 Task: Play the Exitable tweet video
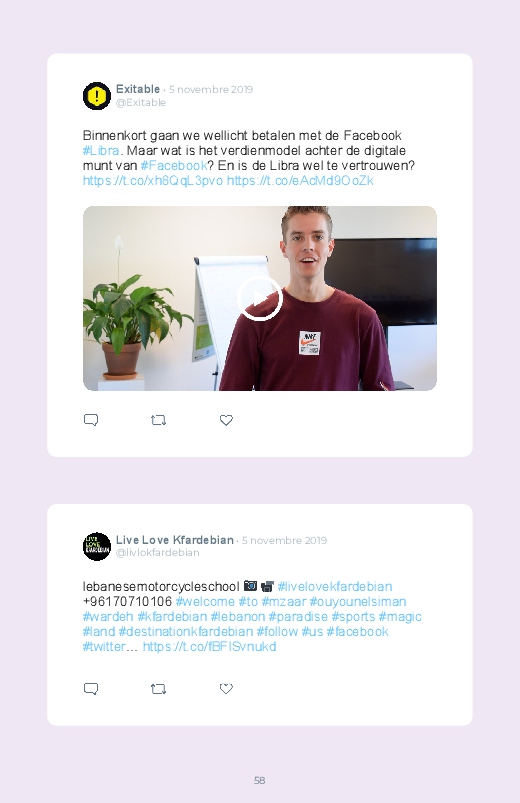click(260, 298)
